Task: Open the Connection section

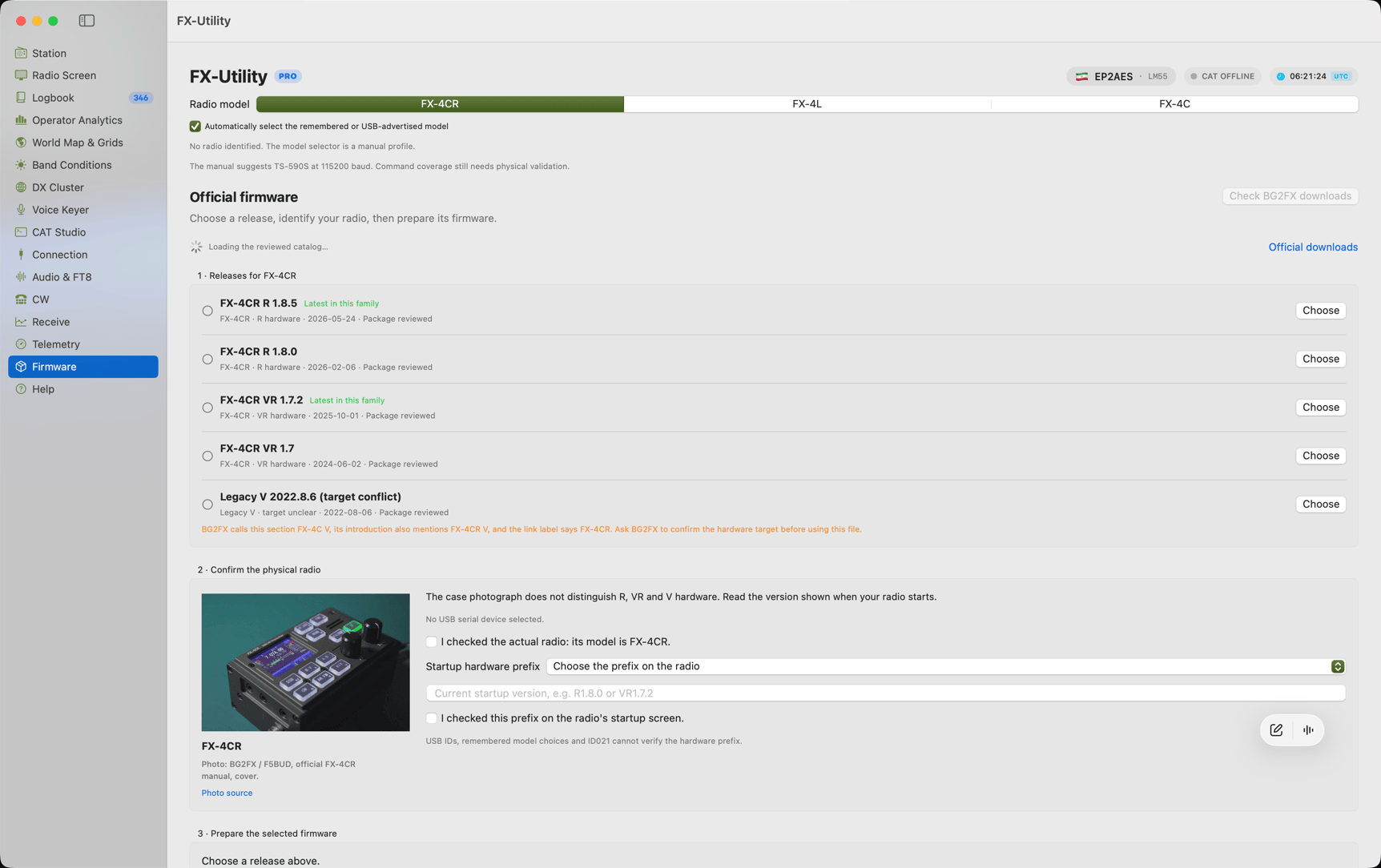Action: pos(83,255)
